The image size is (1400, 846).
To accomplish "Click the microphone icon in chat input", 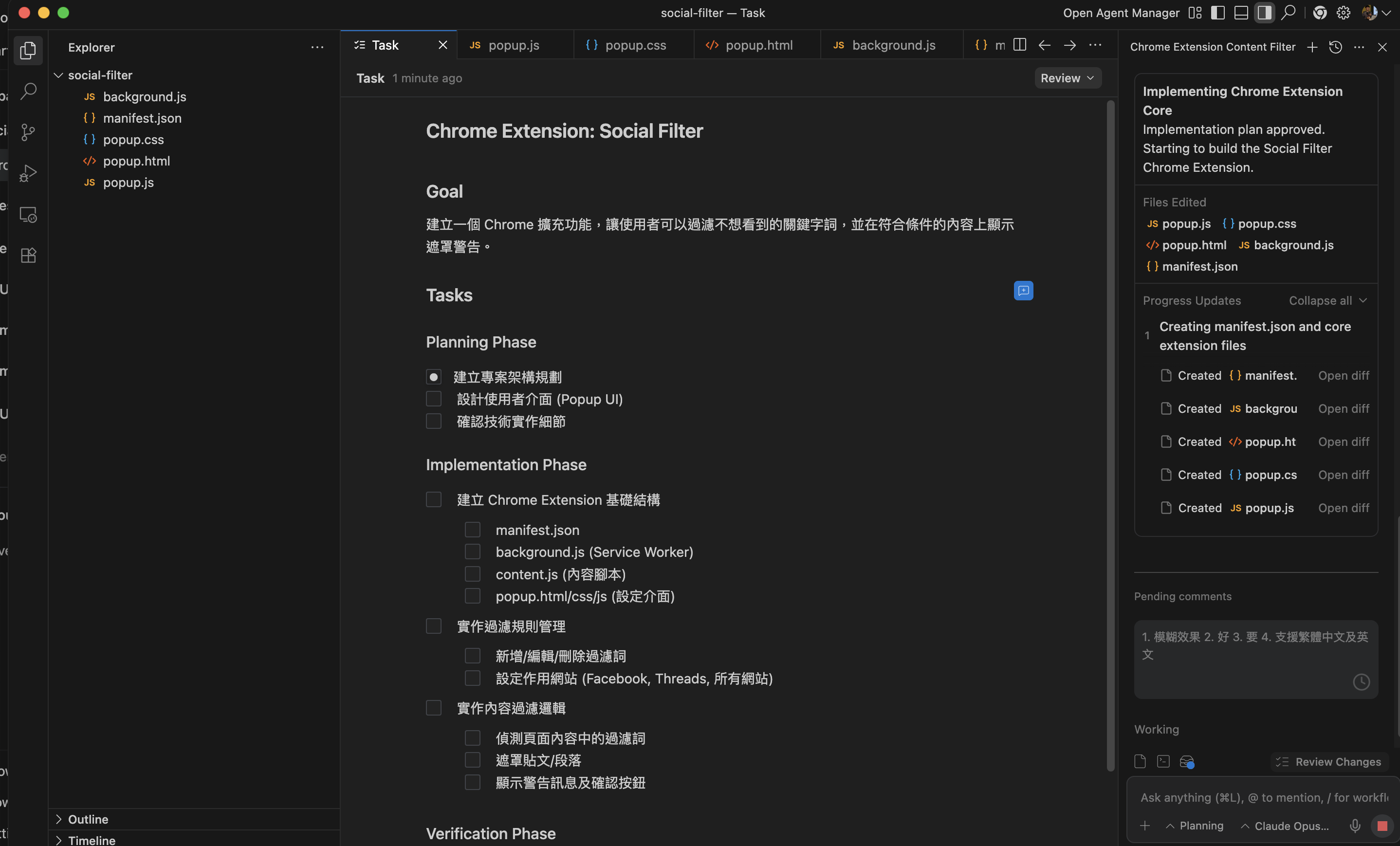I will [x=1355, y=826].
